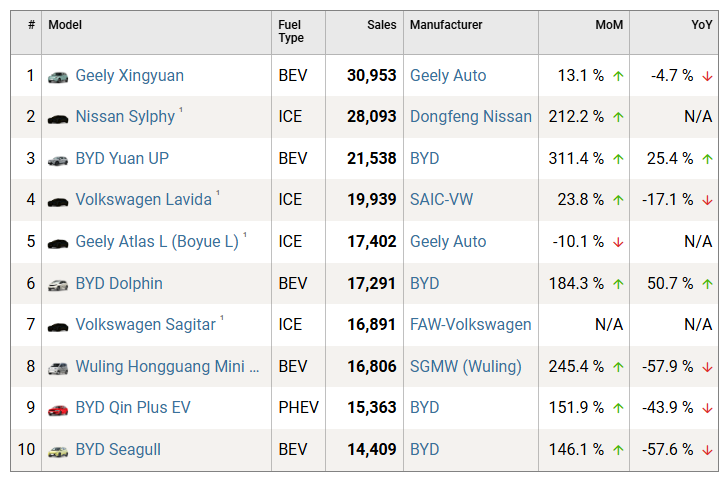
Task: Sort table by YoY column header
Action: point(702,25)
